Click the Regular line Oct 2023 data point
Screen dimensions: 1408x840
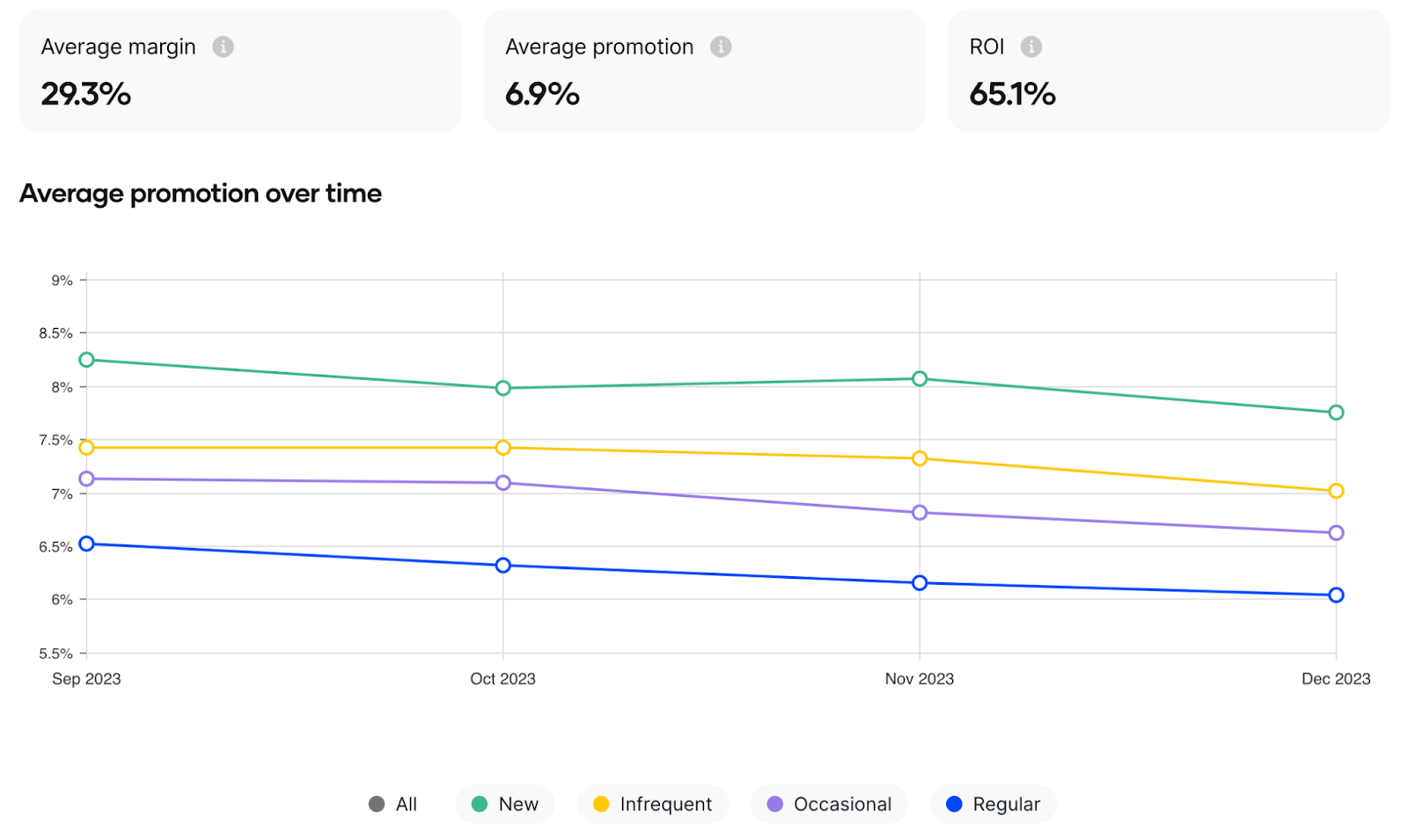coord(503,566)
